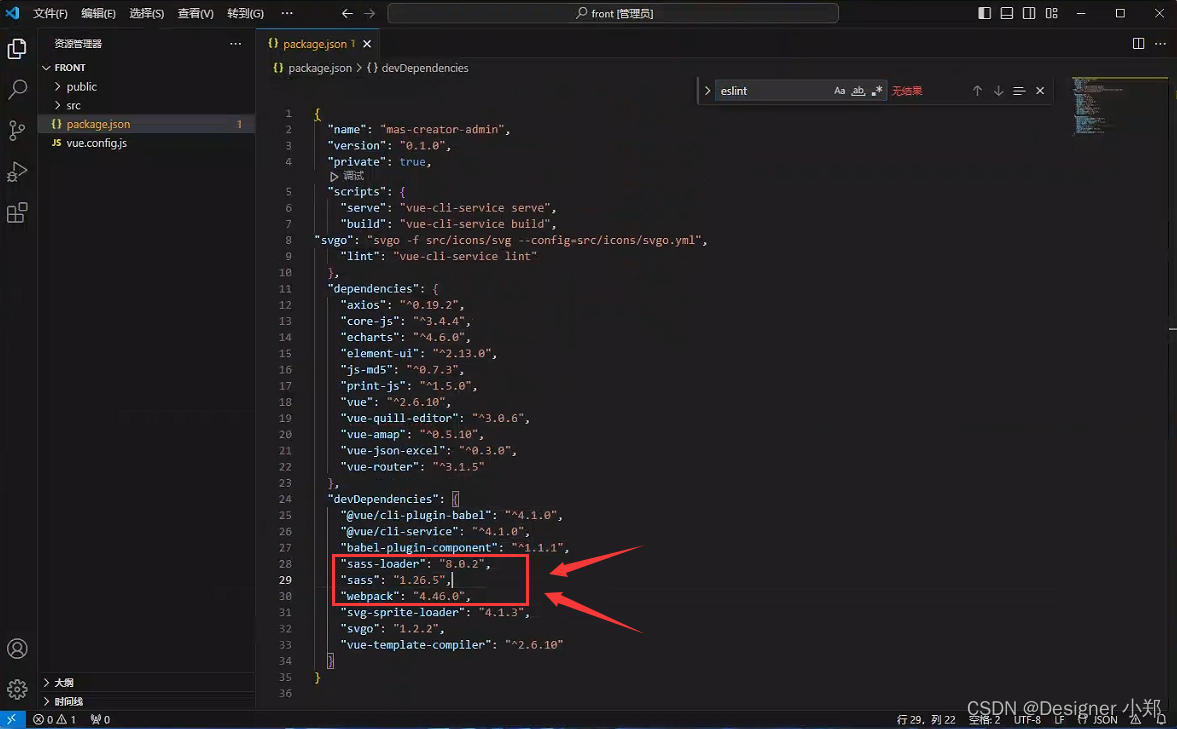This screenshot has width=1177, height=729.
Task: Expand the 时间线 timeline section
Action: point(146,701)
